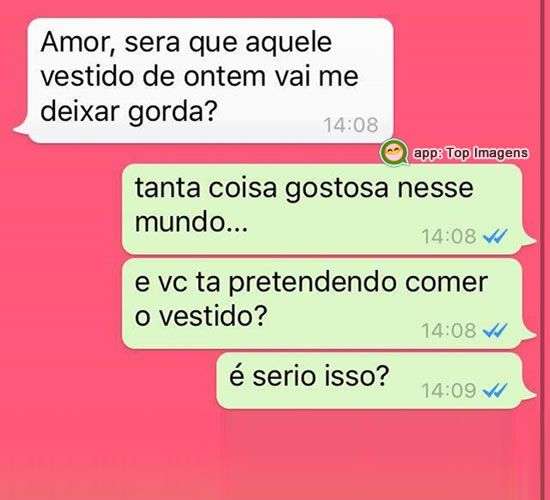Select the 'é serio isso?' message bubble
The image size is (550, 500).
(x=375, y=381)
